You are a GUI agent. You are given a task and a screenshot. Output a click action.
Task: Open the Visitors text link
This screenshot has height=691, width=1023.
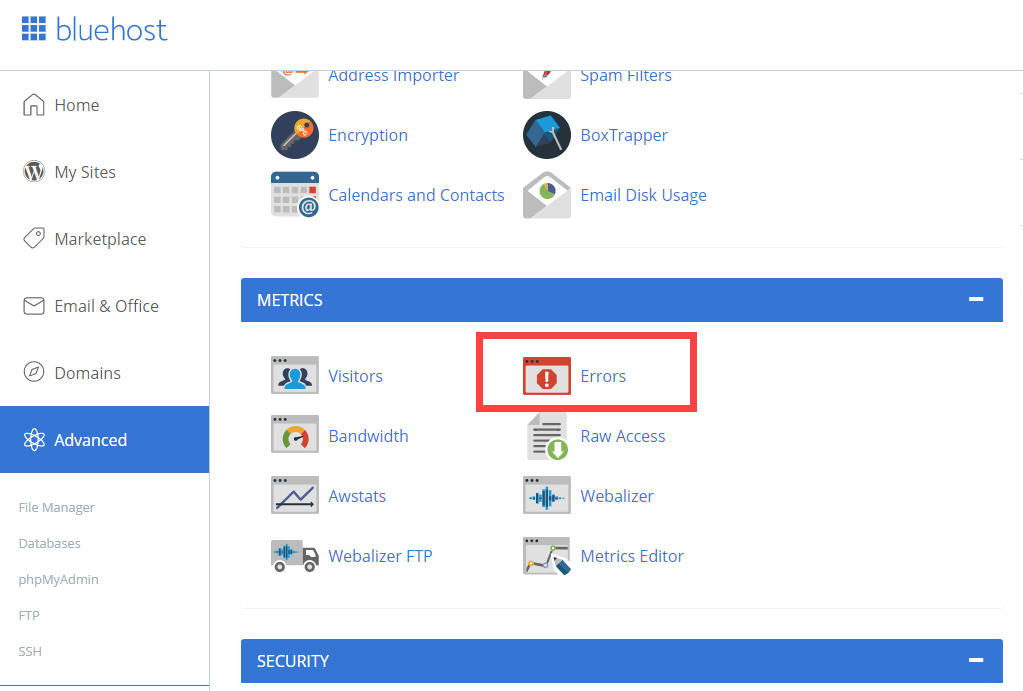click(356, 376)
